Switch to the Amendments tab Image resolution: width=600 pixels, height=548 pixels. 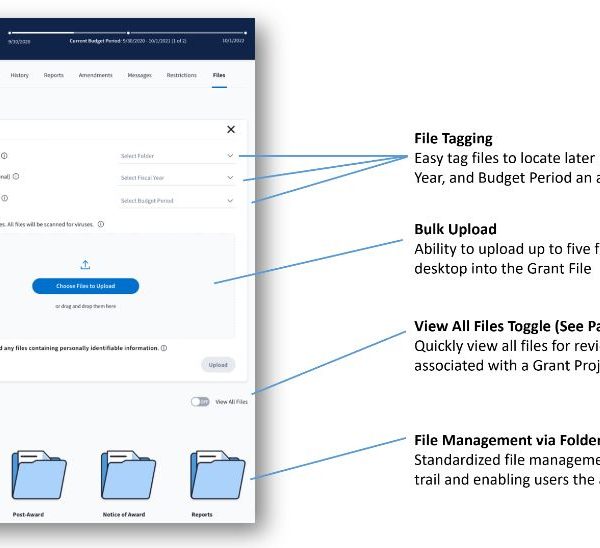(96, 75)
